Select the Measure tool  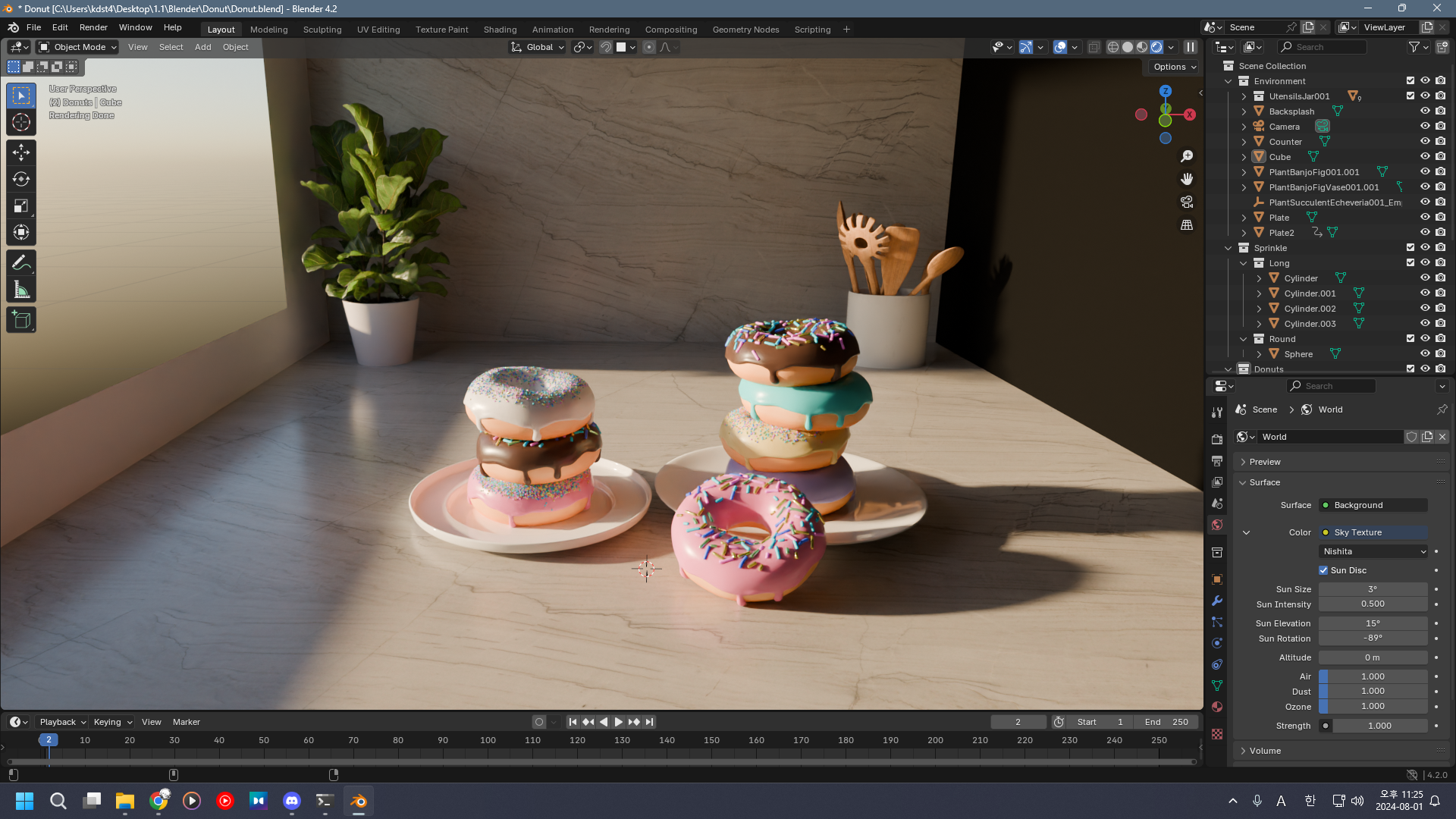[x=21, y=290]
